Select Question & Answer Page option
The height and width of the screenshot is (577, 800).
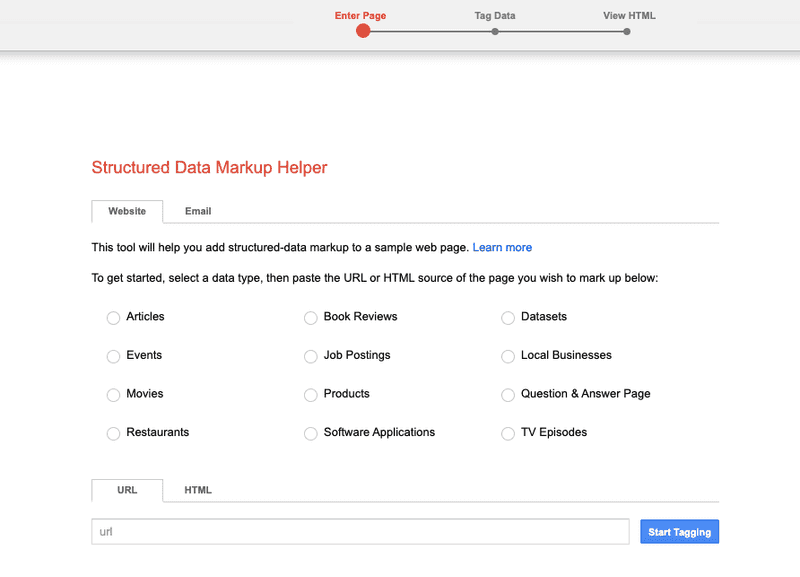(508, 395)
